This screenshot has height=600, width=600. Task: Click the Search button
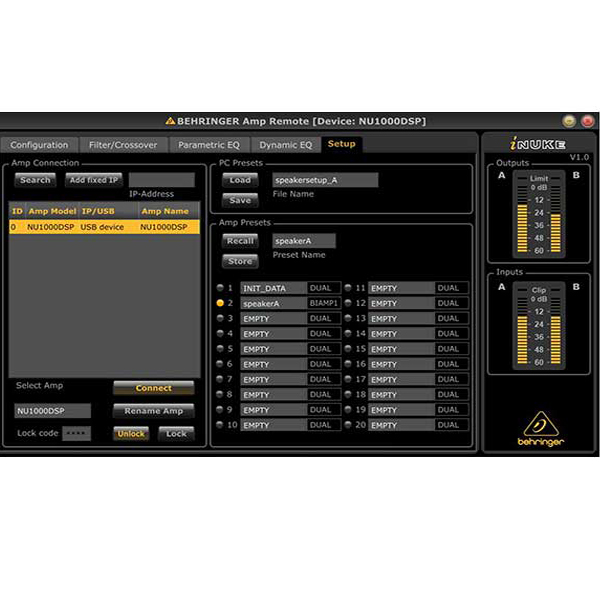coord(35,180)
